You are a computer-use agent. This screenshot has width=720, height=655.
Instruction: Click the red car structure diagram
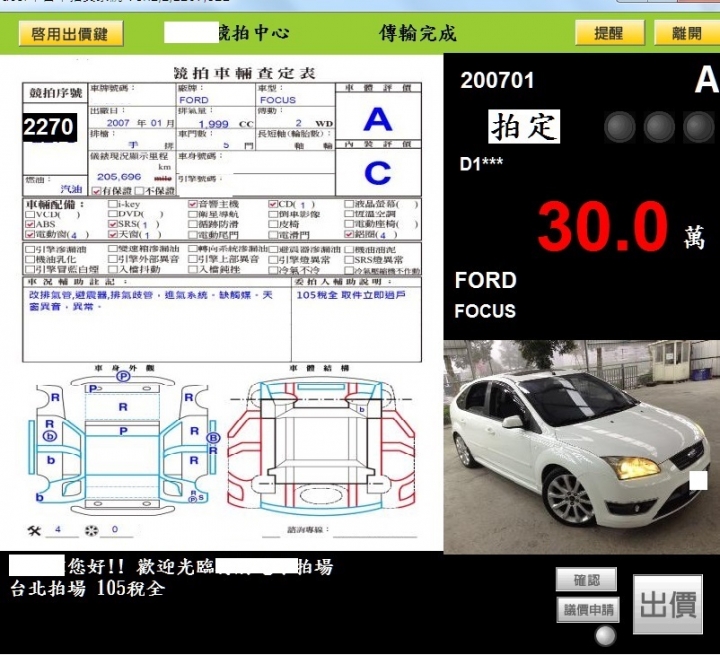(x=321, y=446)
